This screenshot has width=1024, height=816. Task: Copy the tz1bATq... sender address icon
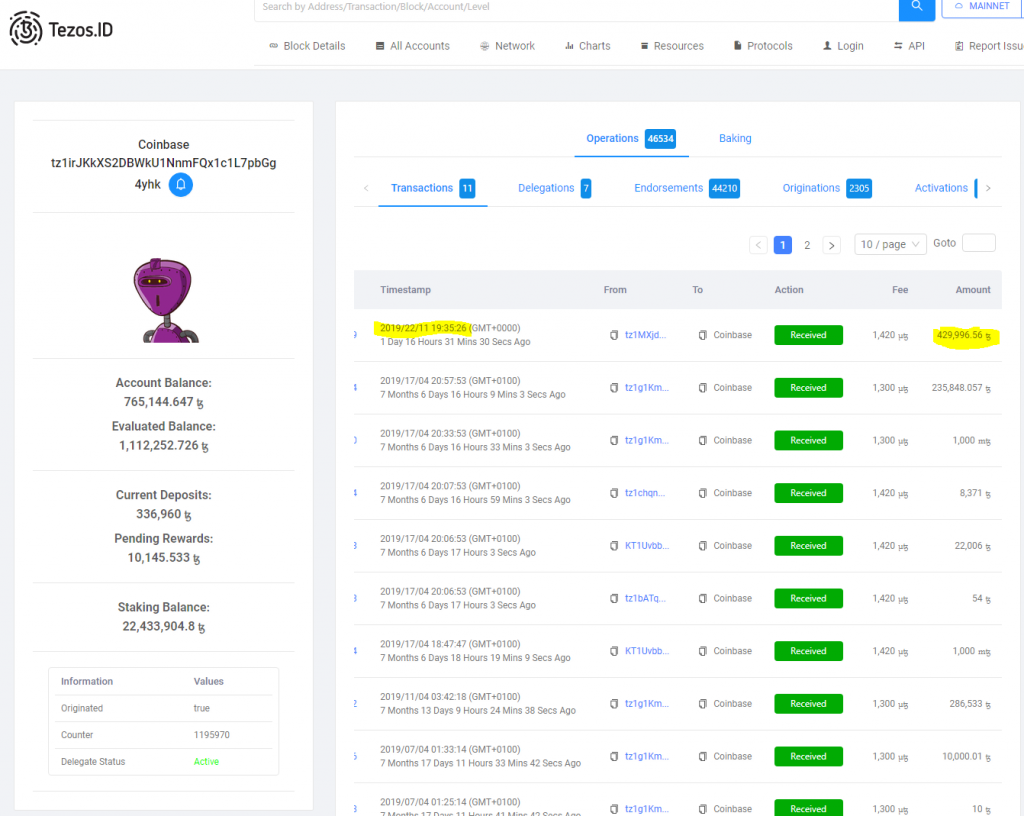[x=614, y=598]
